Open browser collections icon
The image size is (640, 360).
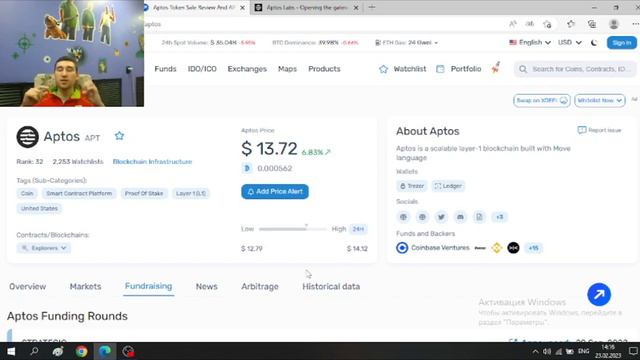592,24
